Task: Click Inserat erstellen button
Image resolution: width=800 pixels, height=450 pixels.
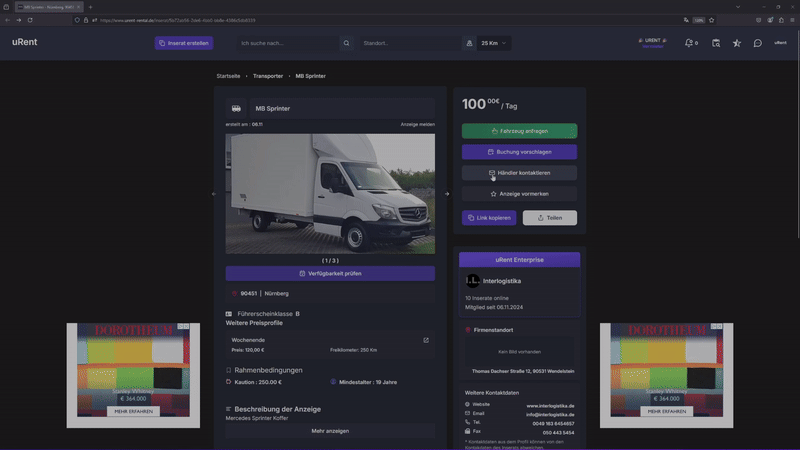Action: pos(184,43)
